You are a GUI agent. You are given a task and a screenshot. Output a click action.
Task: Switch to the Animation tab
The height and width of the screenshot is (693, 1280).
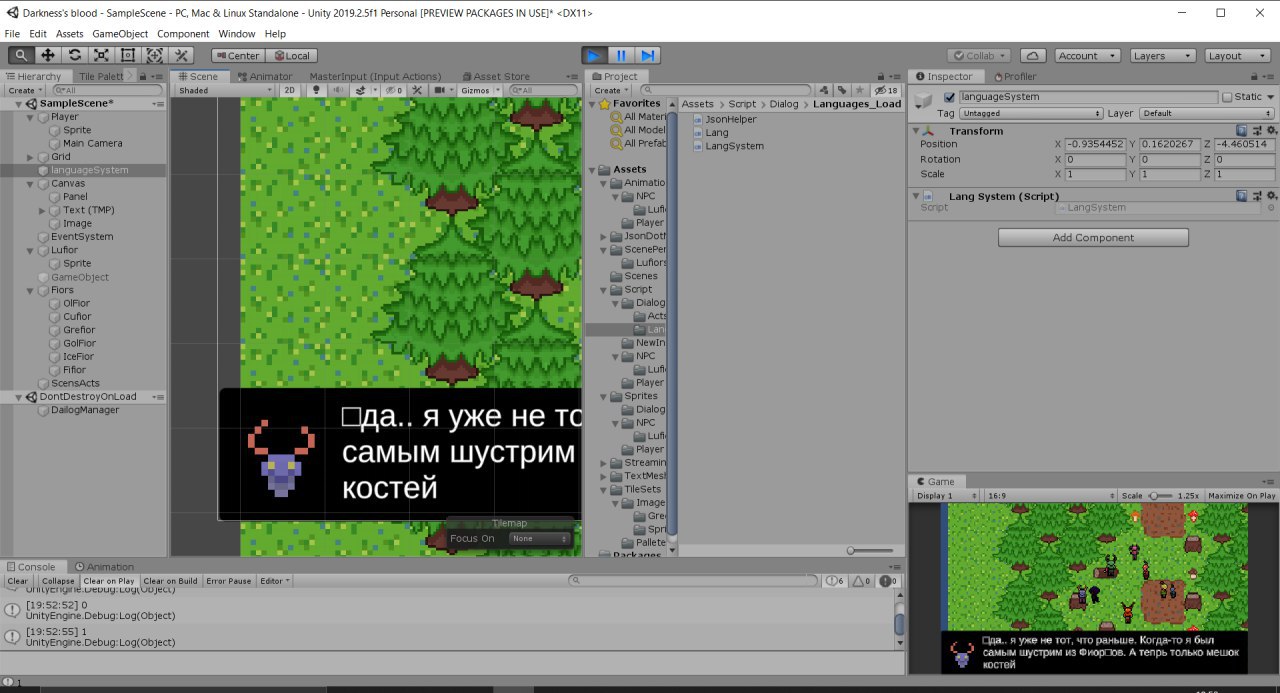[x=105, y=566]
